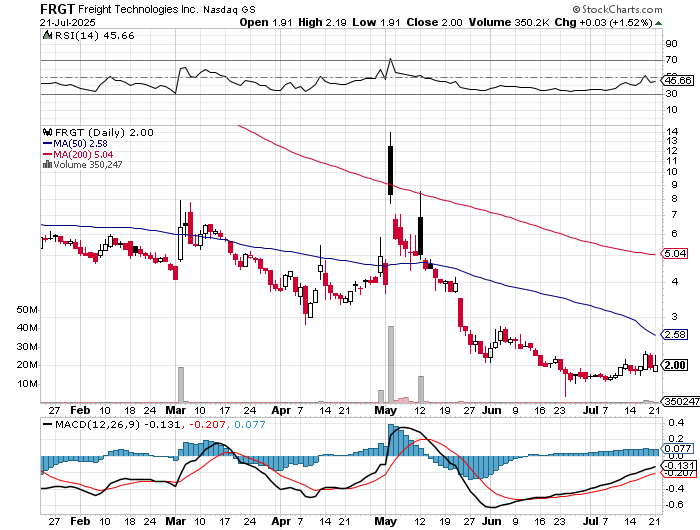Click the blue MA(50) legend line
The image size is (700, 530).
[x=47, y=143]
